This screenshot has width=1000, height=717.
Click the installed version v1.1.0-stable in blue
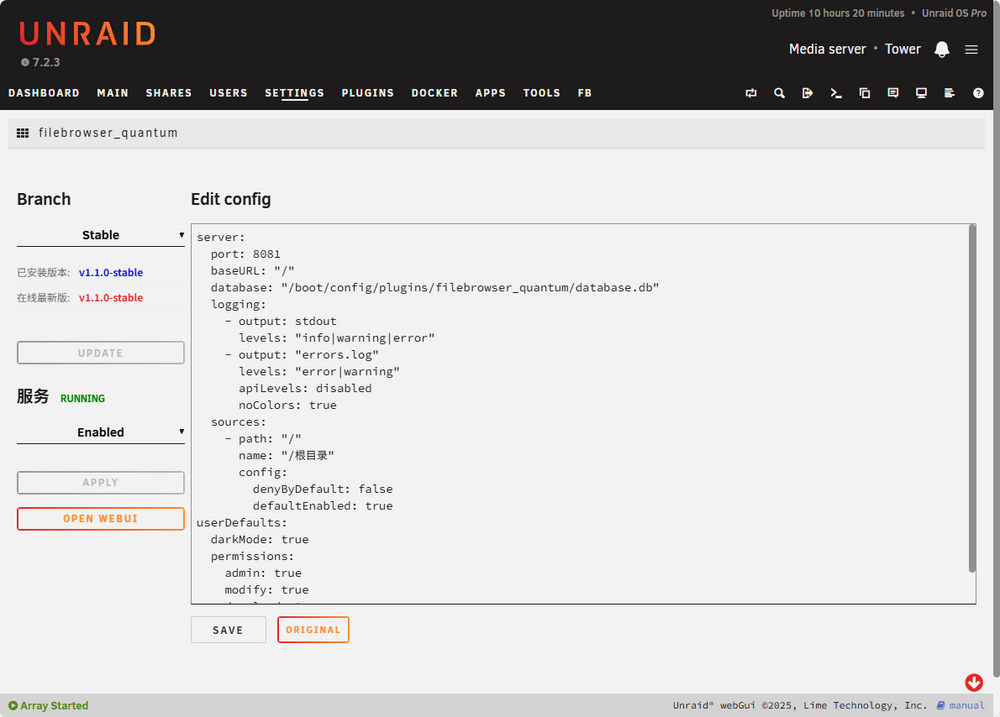(111, 272)
